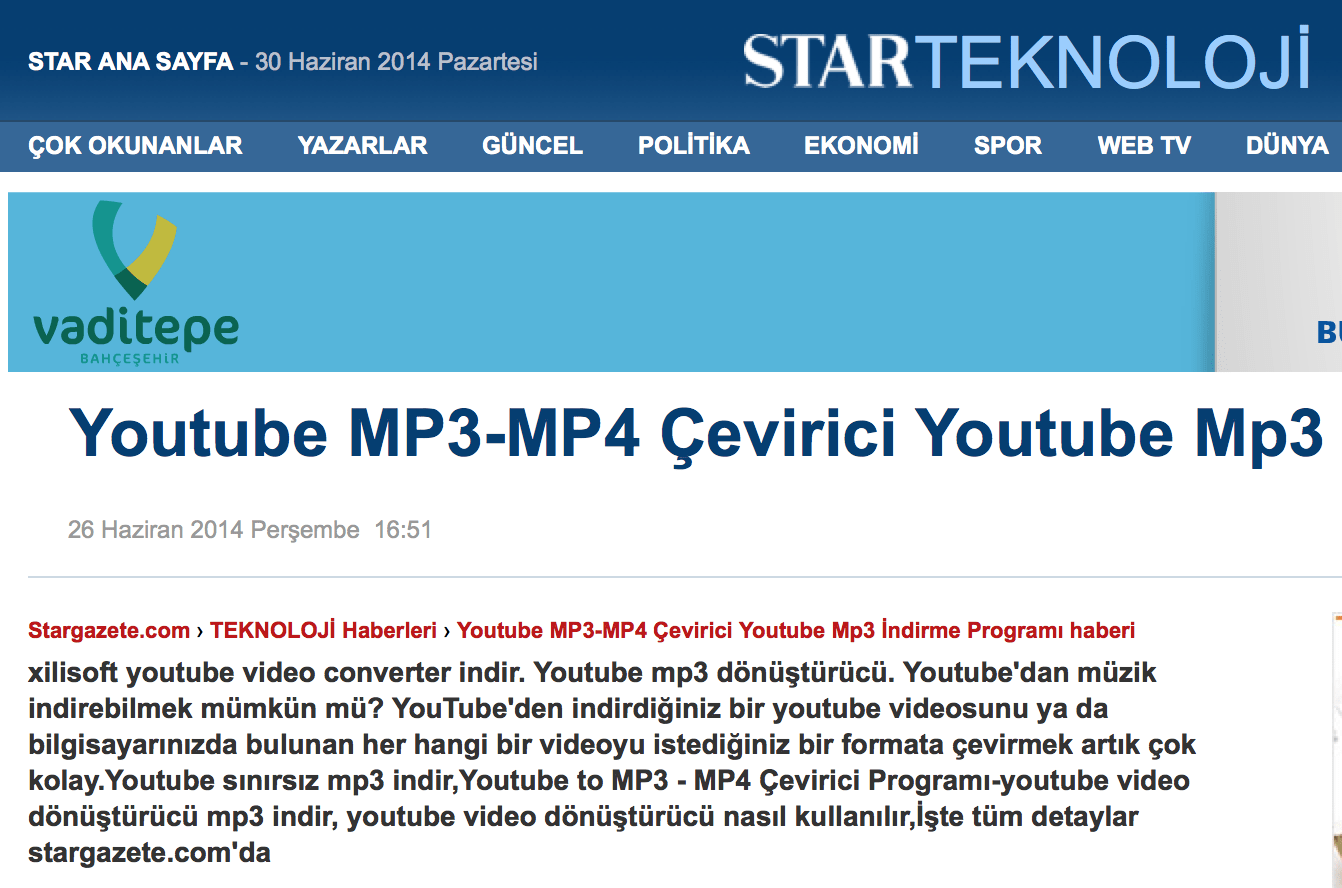Open the DÜNYA section
The image size is (1342, 888).
pyautogui.click(x=1287, y=146)
